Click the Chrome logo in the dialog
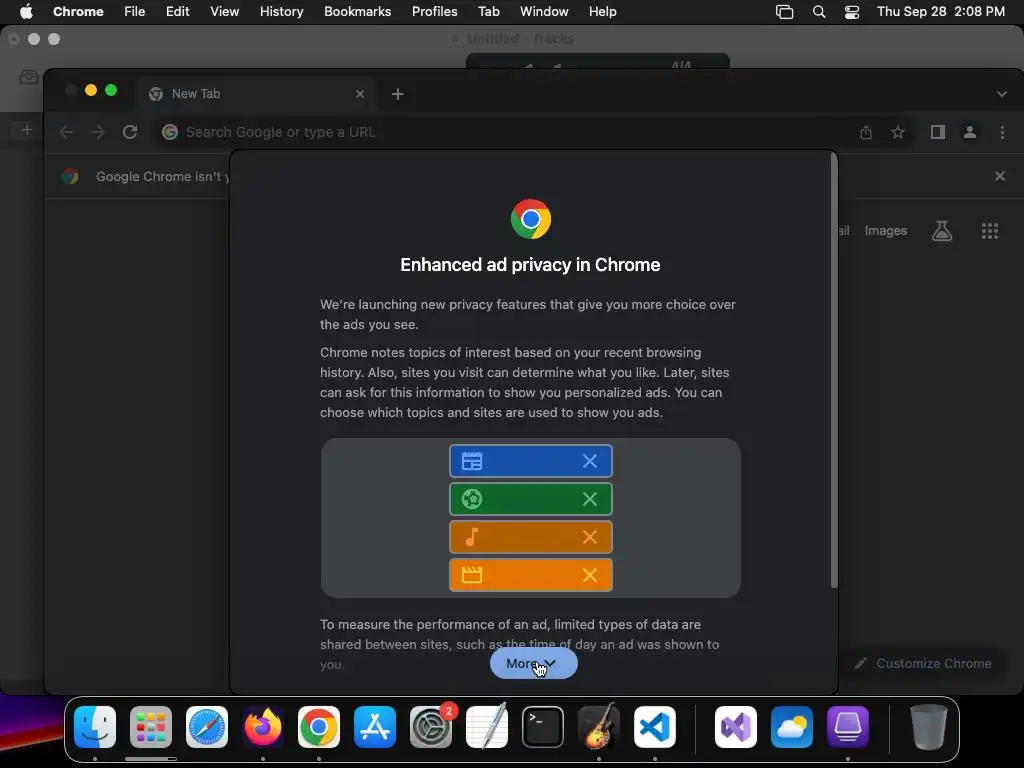 [530, 219]
